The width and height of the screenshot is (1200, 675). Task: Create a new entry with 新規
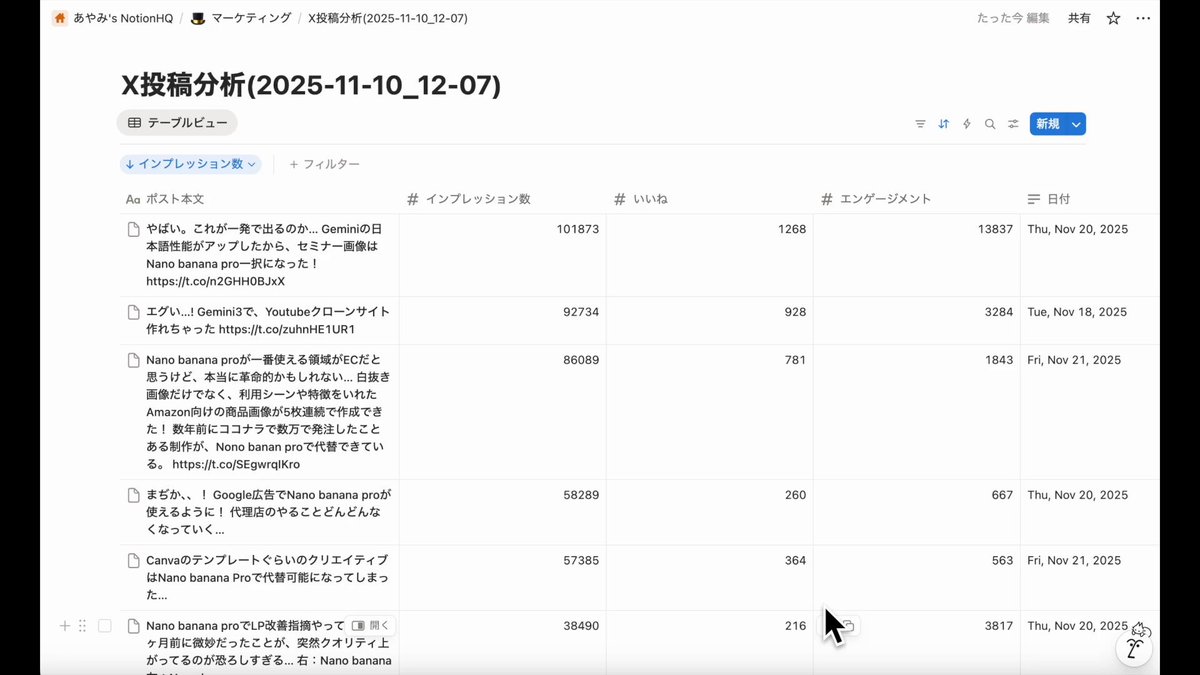point(1047,124)
